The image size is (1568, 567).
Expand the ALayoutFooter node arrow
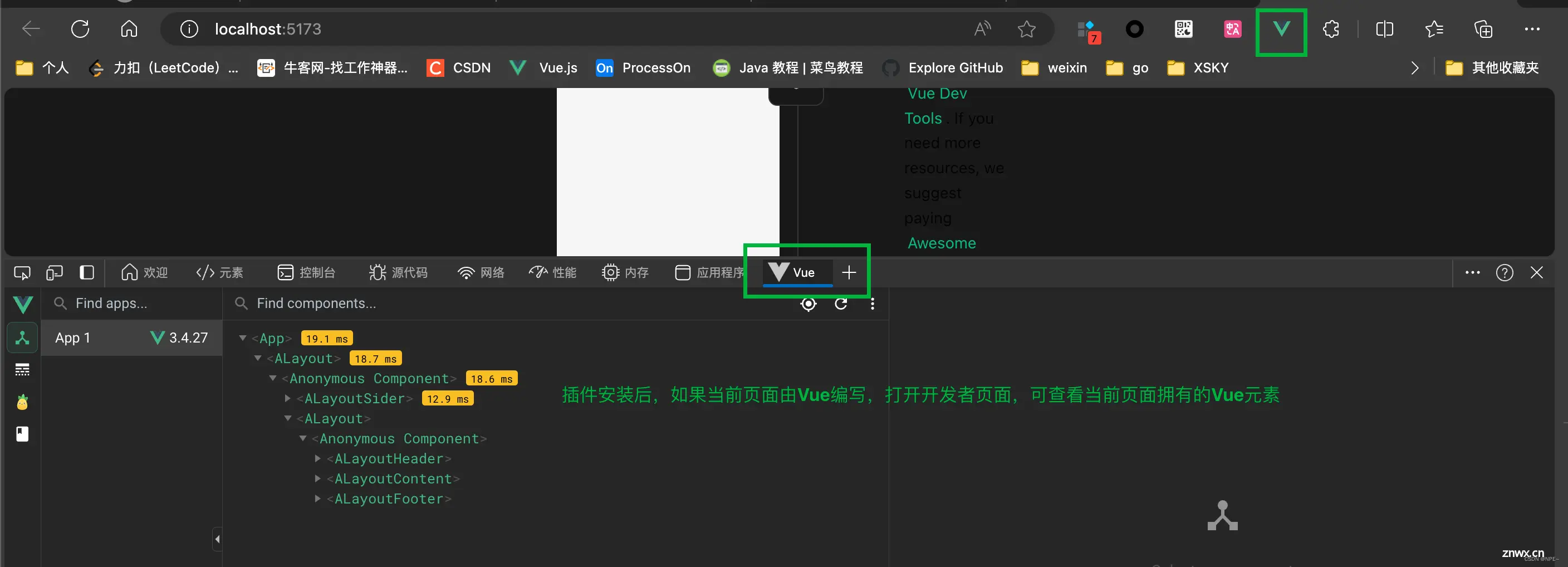pyautogui.click(x=317, y=499)
